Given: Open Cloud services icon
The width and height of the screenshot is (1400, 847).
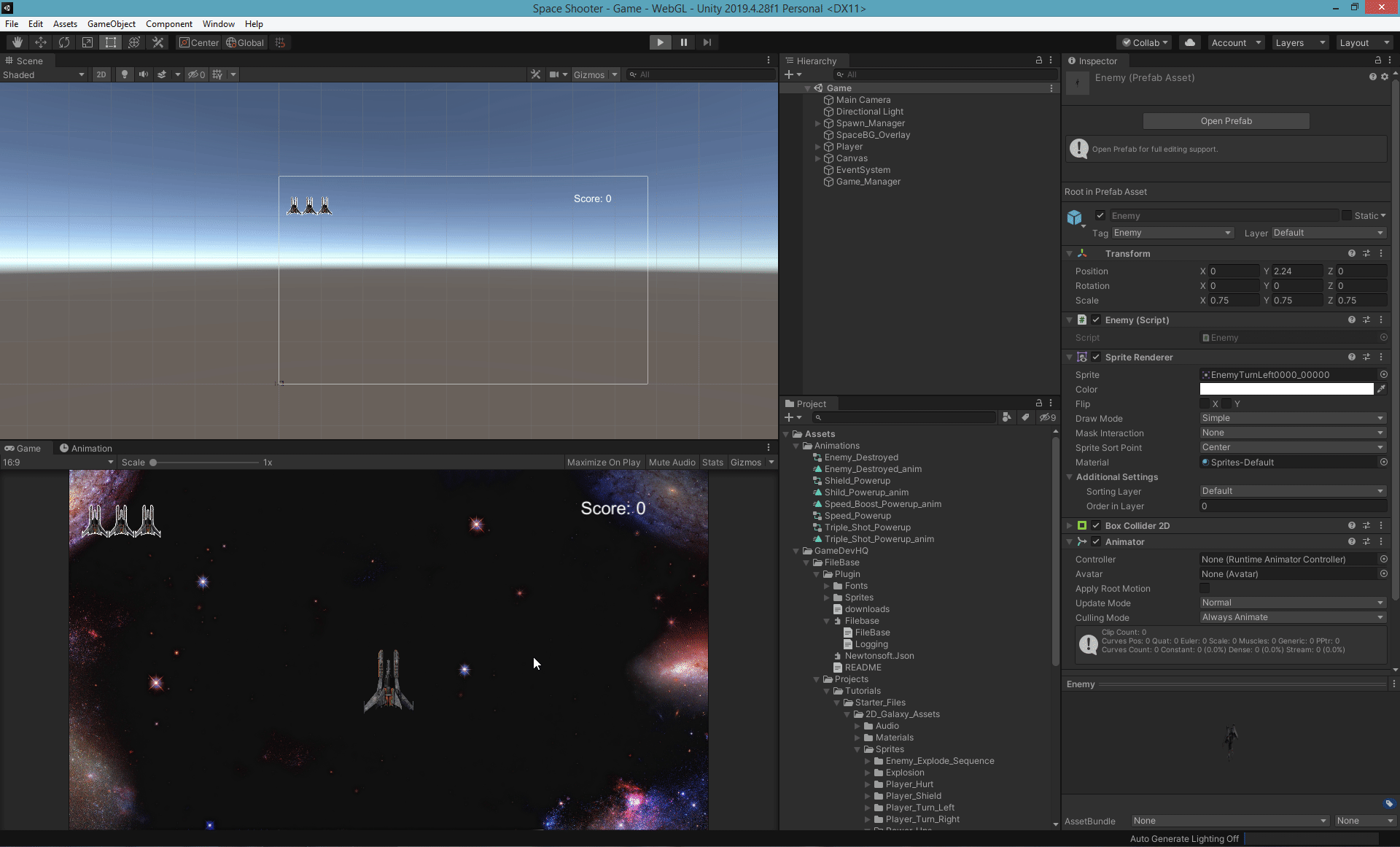Looking at the screenshot, I should (1190, 42).
